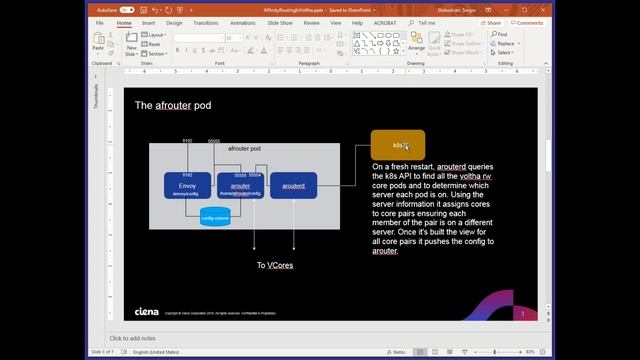Expand the Thumbnails pane arrow
Image resolution: width=640 pixels, height=360 pixels.
click(x=96, y=76)
